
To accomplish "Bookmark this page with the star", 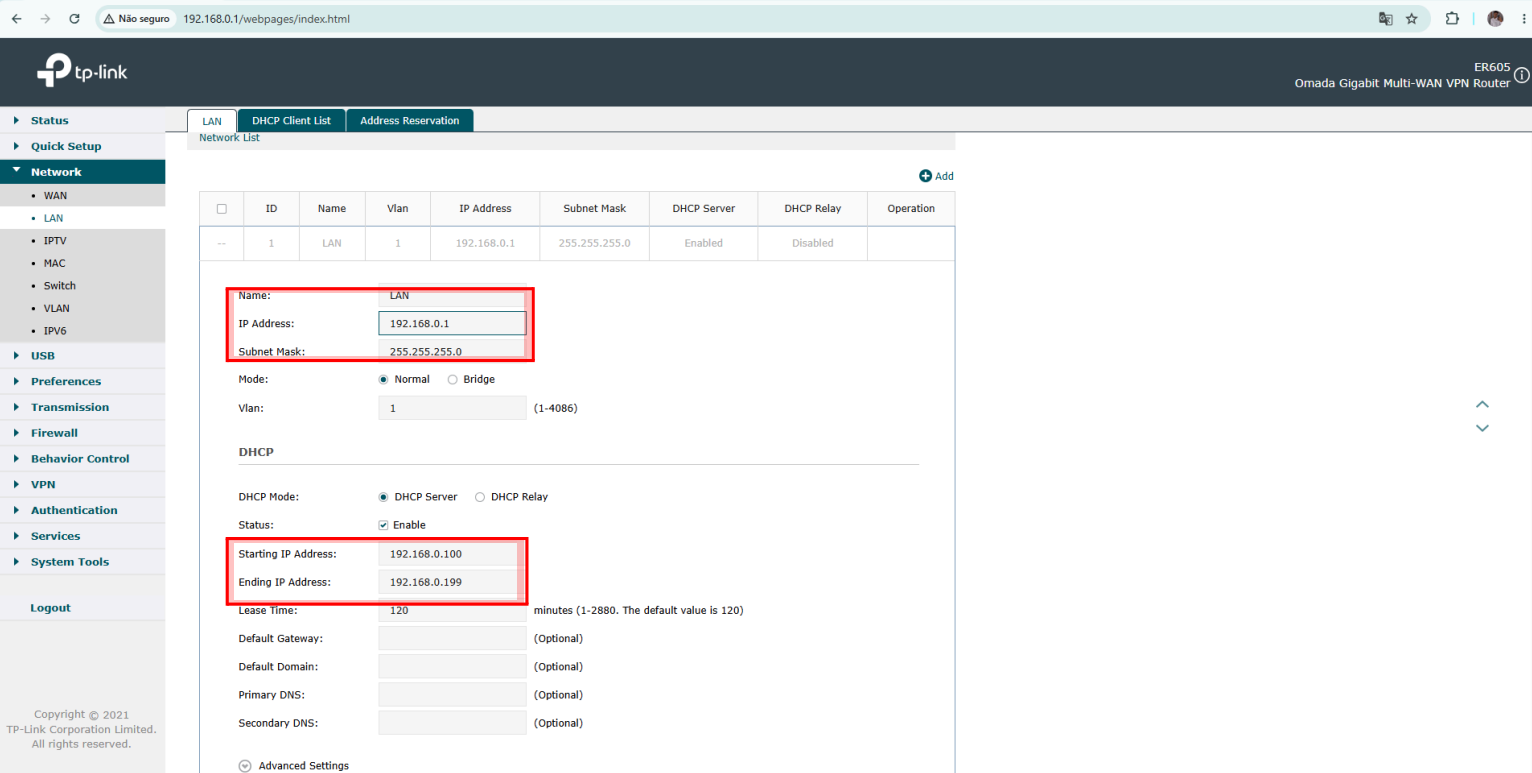I will pos(1412,19).
